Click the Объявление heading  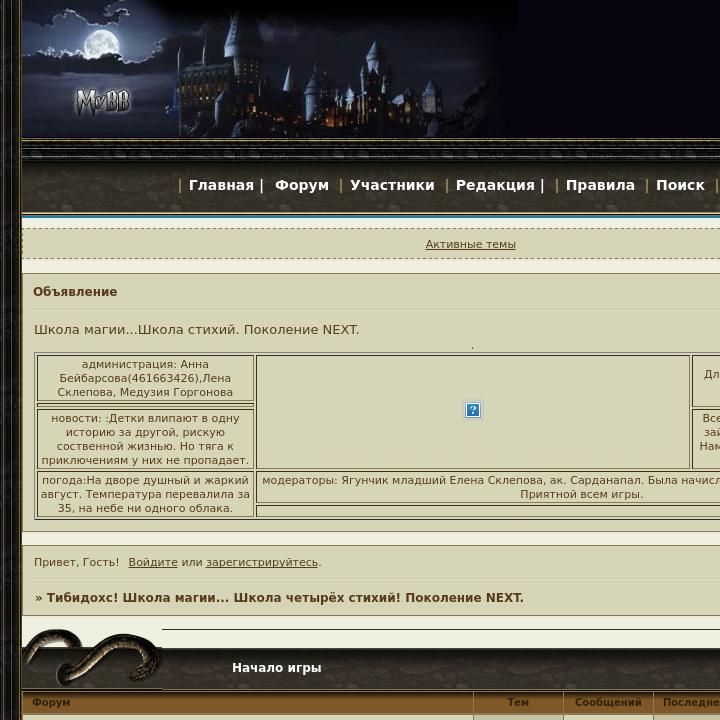(75, 292)
